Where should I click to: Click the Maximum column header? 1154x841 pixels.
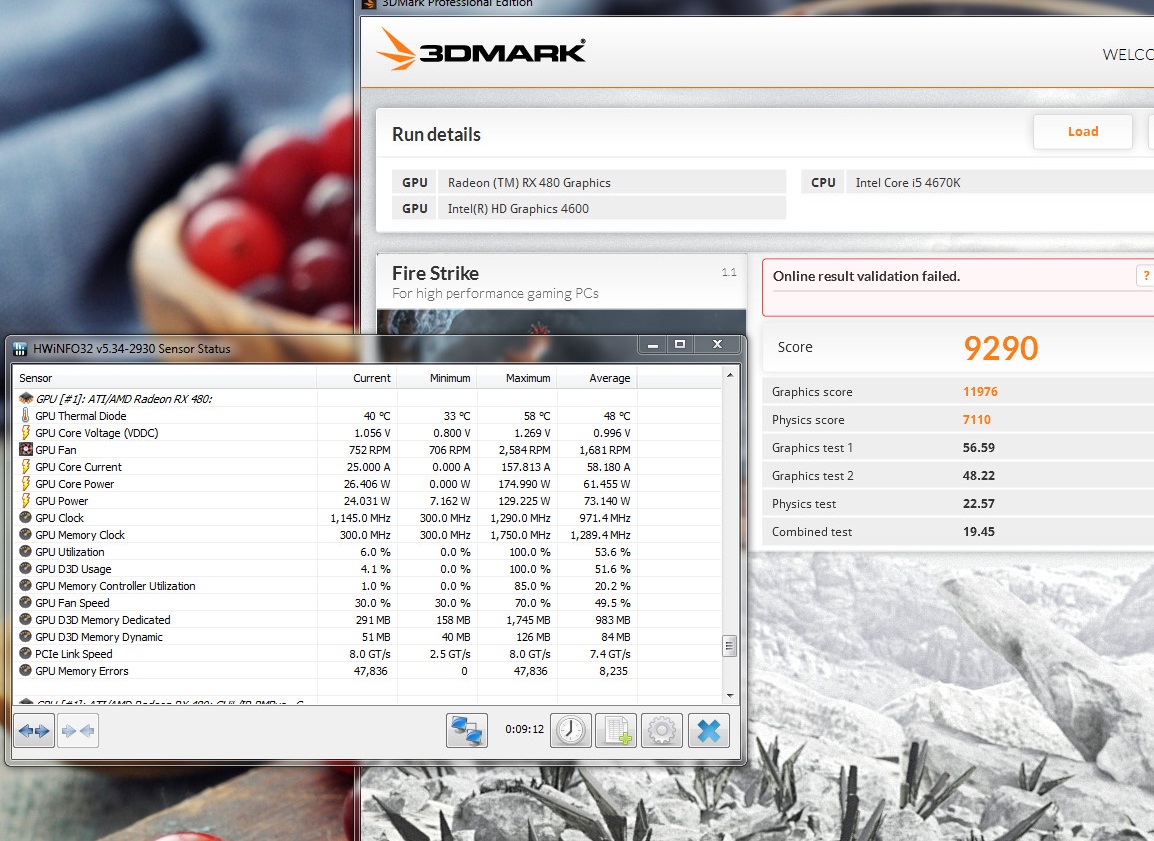click(x=517, y=378)
